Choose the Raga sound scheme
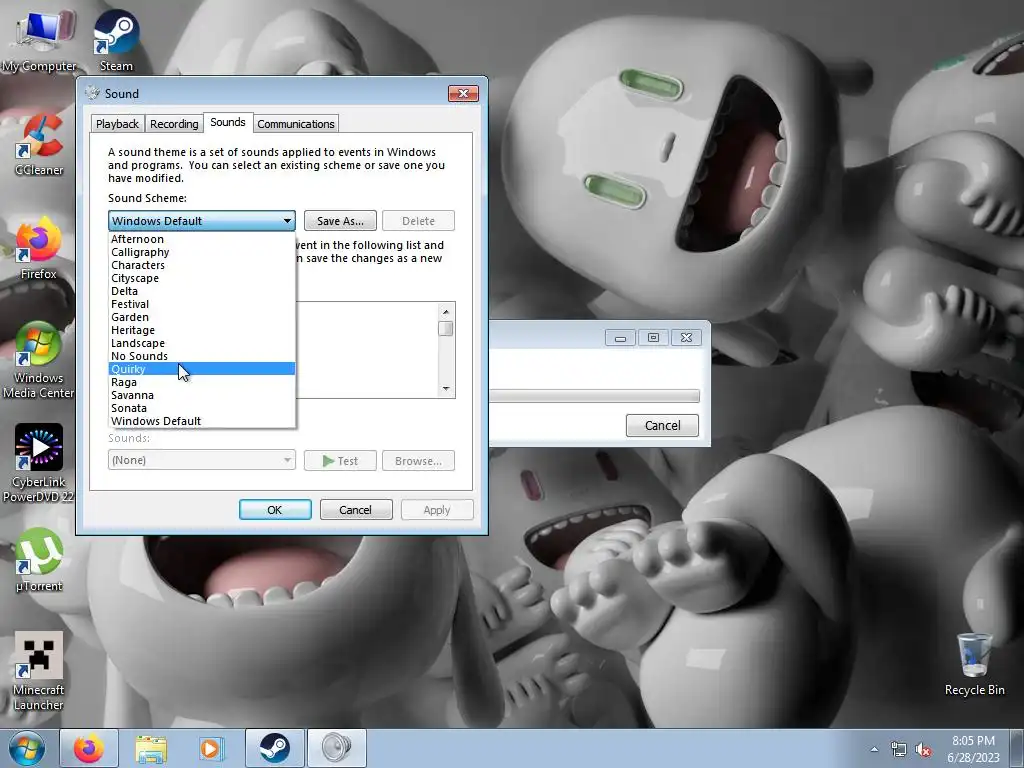The image size is (1024, 768). click(x=202, y=382)
